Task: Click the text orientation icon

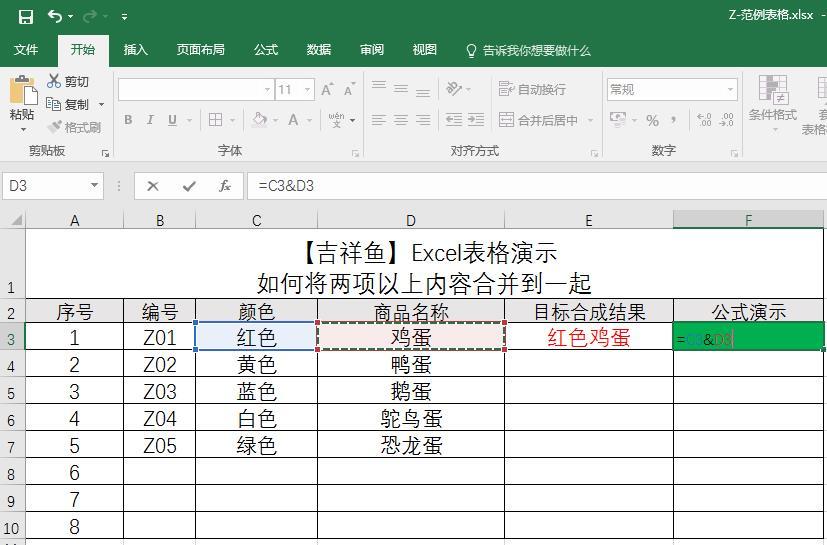Action: (x=454, y=89)
